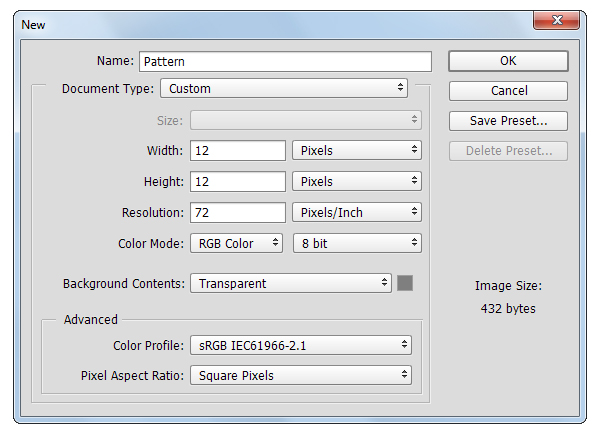The height and width of the screenshot is (434, 600).
Task: Click the Height value field
Action: (238, 182)
